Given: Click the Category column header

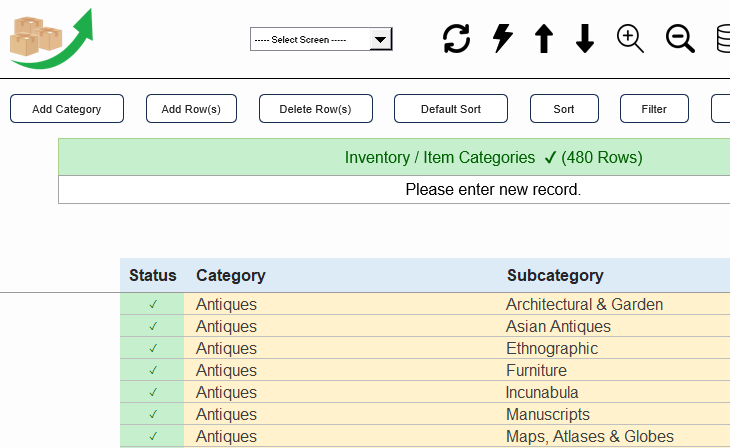Looking at the screenshot, I should click(231, 275).
